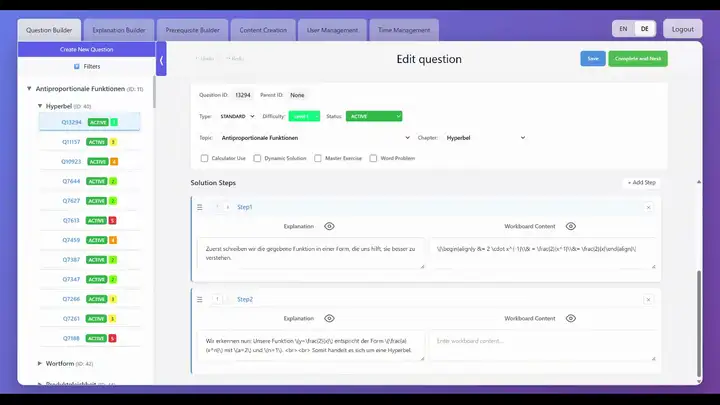Remove Step1 with its X icon

[648, 208]
